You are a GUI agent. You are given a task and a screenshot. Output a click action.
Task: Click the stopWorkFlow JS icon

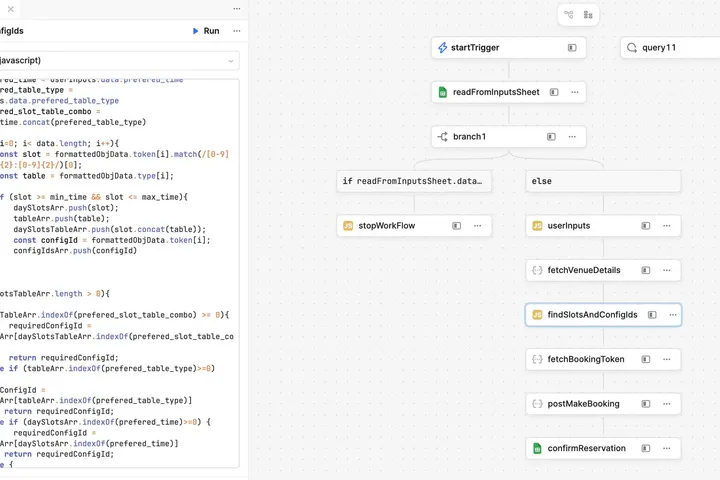click(x=348, y=226)
